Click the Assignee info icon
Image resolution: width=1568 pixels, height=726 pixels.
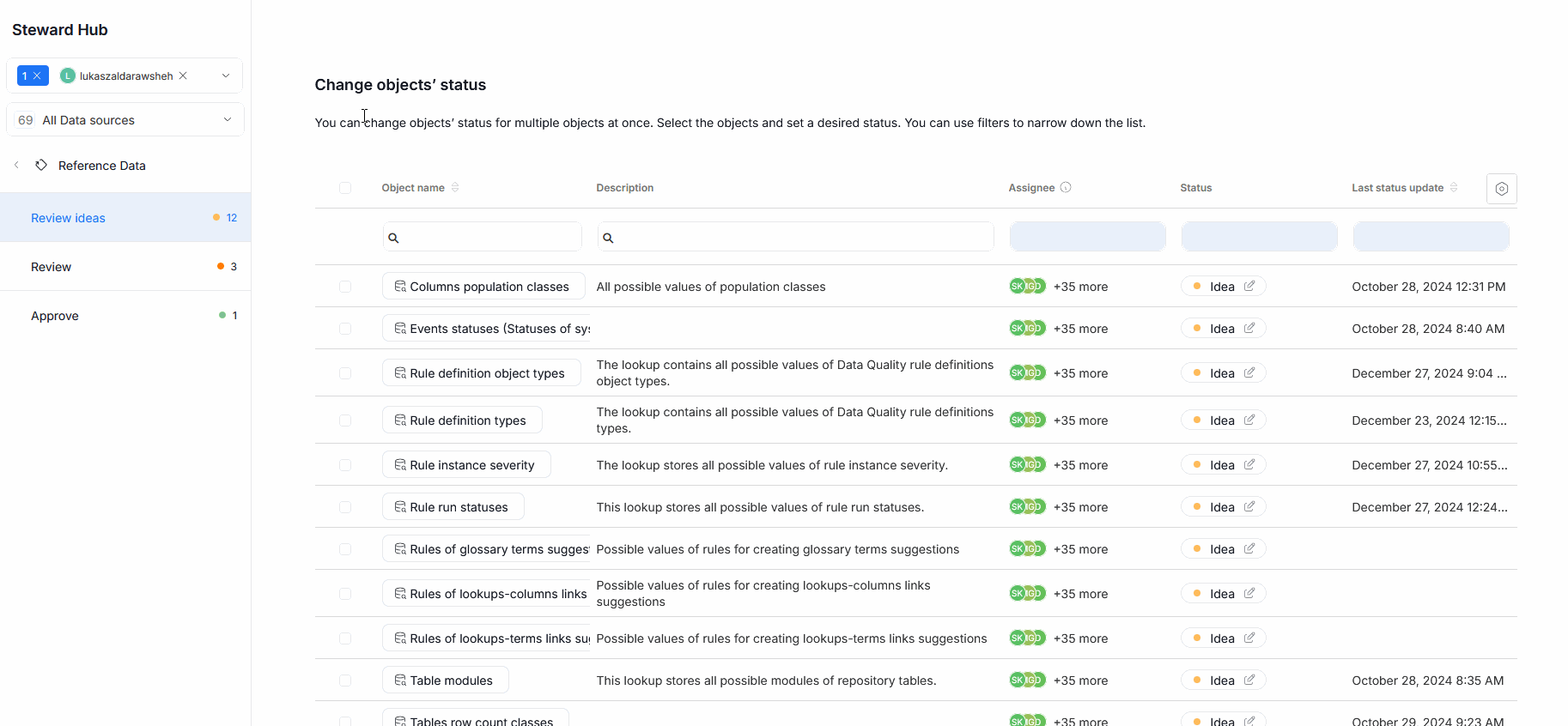(1066, 187)
